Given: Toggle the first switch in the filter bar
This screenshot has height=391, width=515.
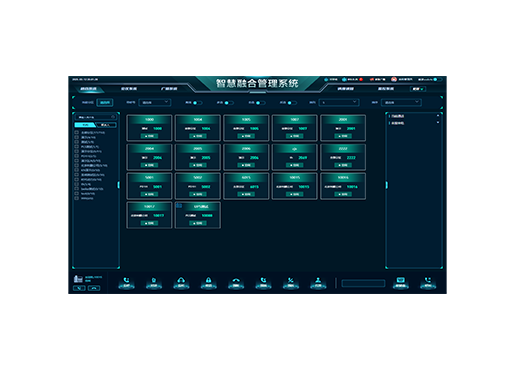Looking at the screenshot, I should point(197,103).
